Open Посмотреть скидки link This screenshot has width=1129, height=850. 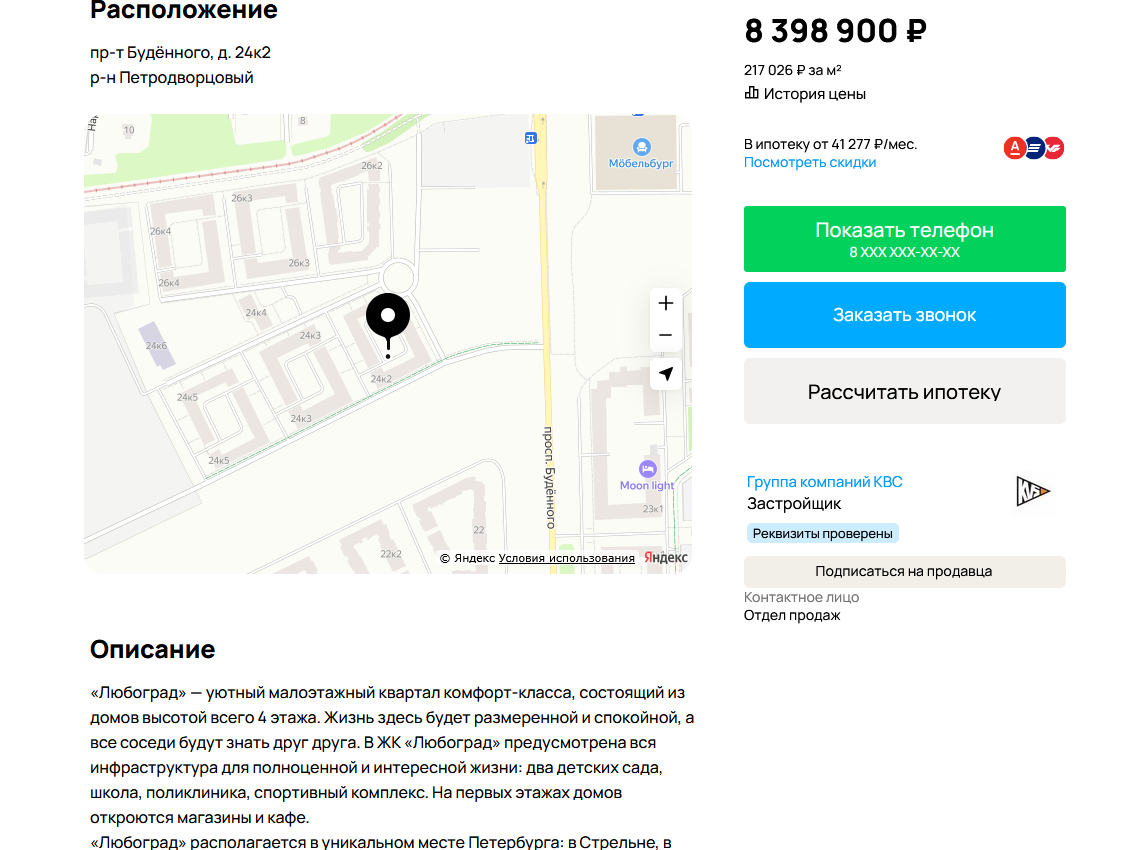(810, 163)
